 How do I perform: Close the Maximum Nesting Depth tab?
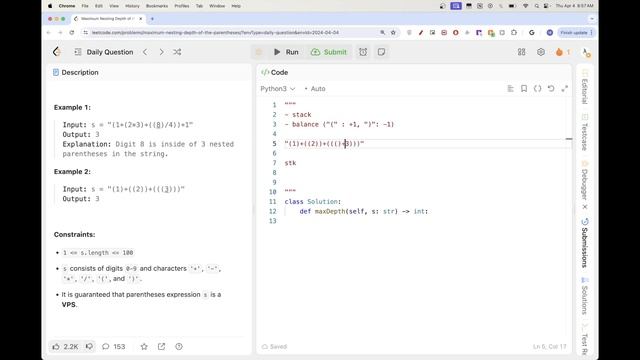tap(140, 19)
